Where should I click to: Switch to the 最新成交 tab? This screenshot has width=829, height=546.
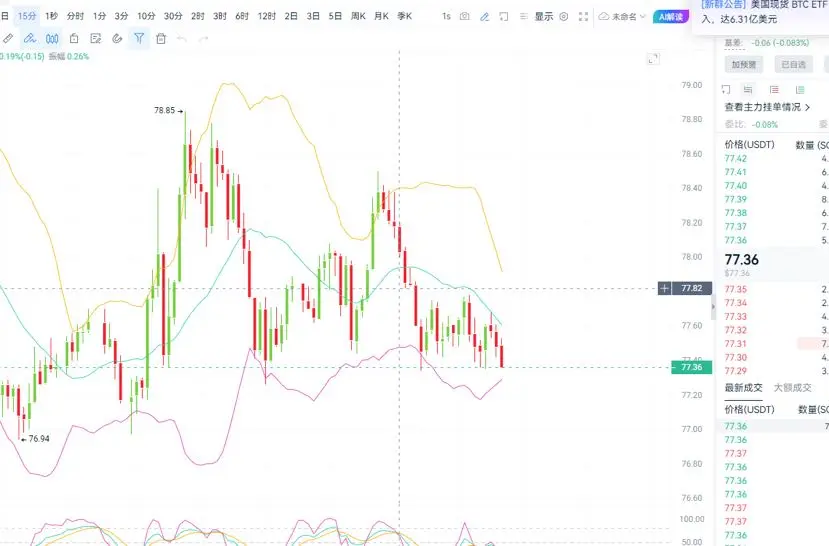click(x=743, y=387)
